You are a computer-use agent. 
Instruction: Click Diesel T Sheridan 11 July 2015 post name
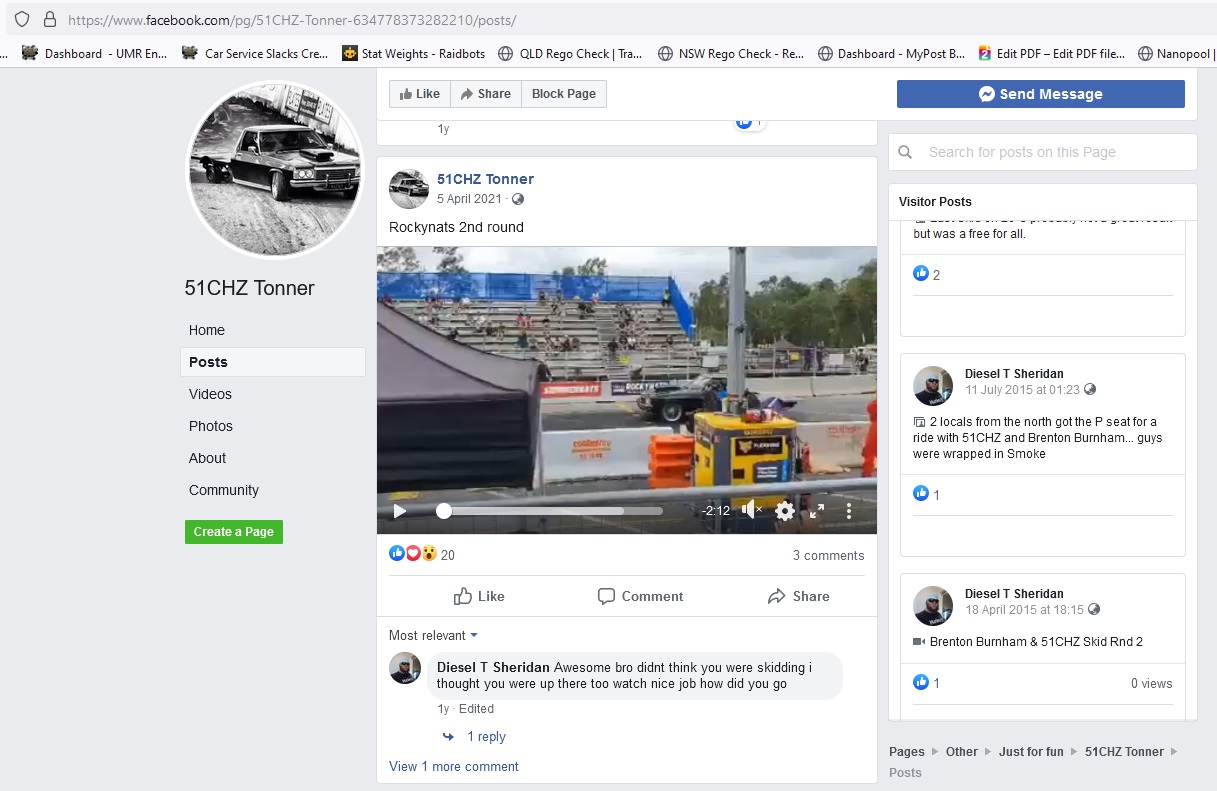coord(1014,374)
